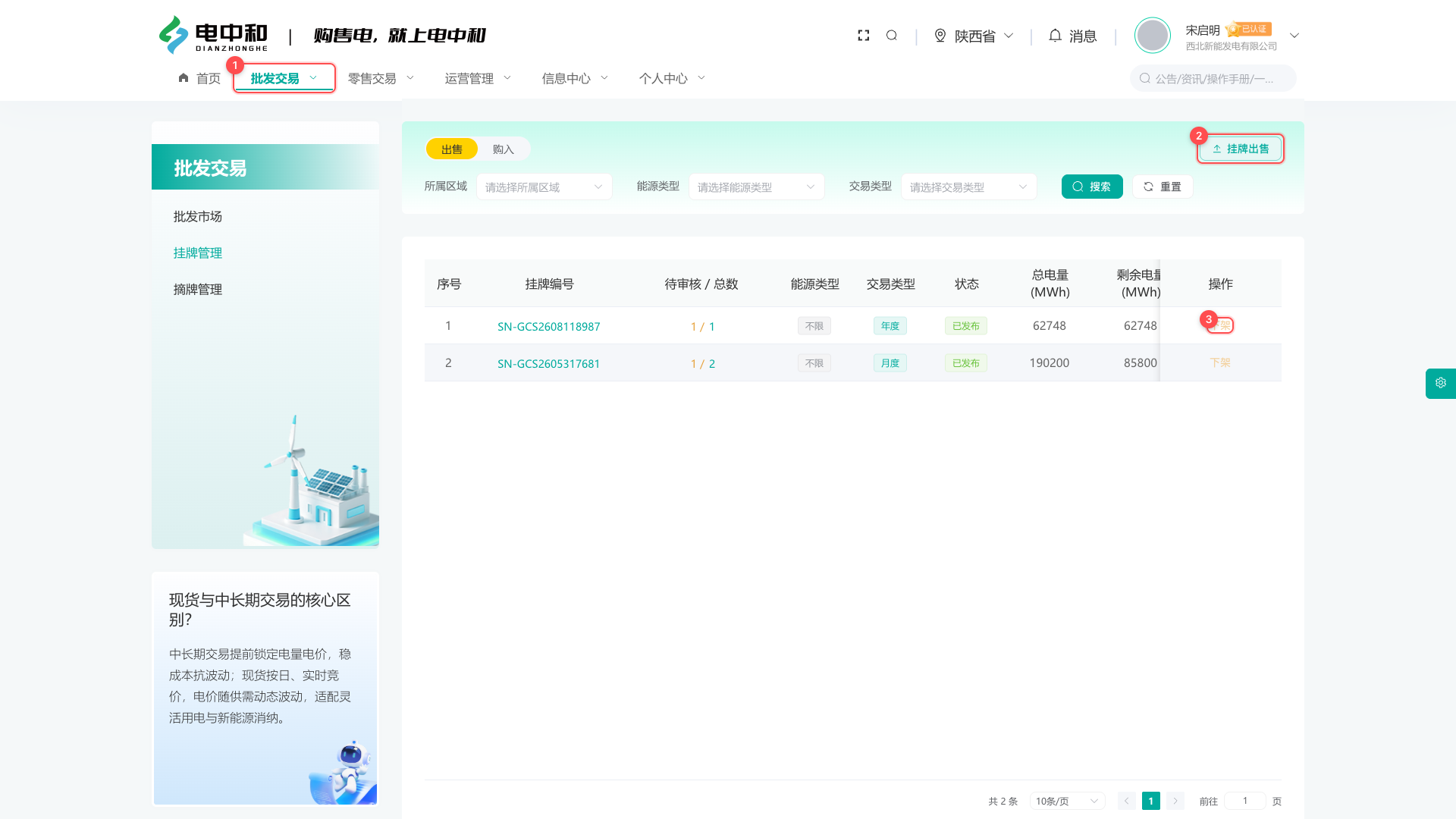This screenshot has height=819, width=1456.
Task: Click the 1 / 2 pending count
Action: (702, 363)
